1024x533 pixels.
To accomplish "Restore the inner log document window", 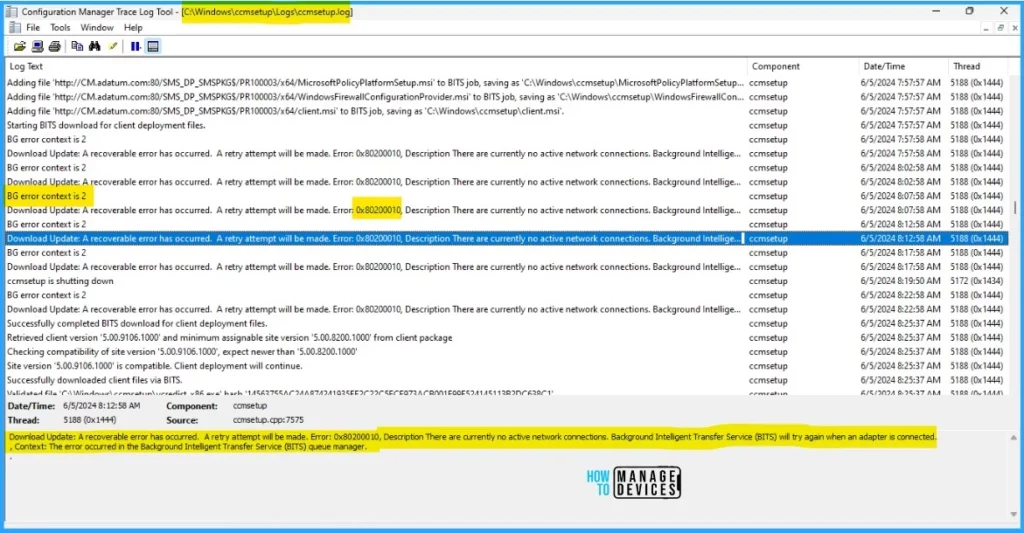I will click(1000, 28).
